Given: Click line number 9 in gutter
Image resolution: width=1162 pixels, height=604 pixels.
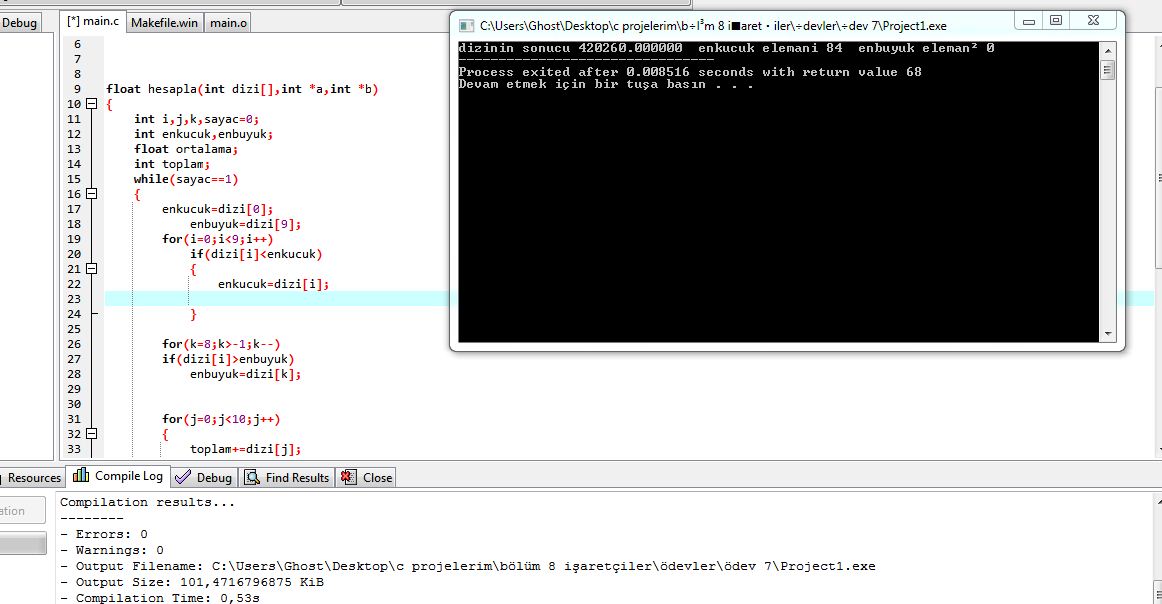Looking at the screenshot, I should pos(77,89).
